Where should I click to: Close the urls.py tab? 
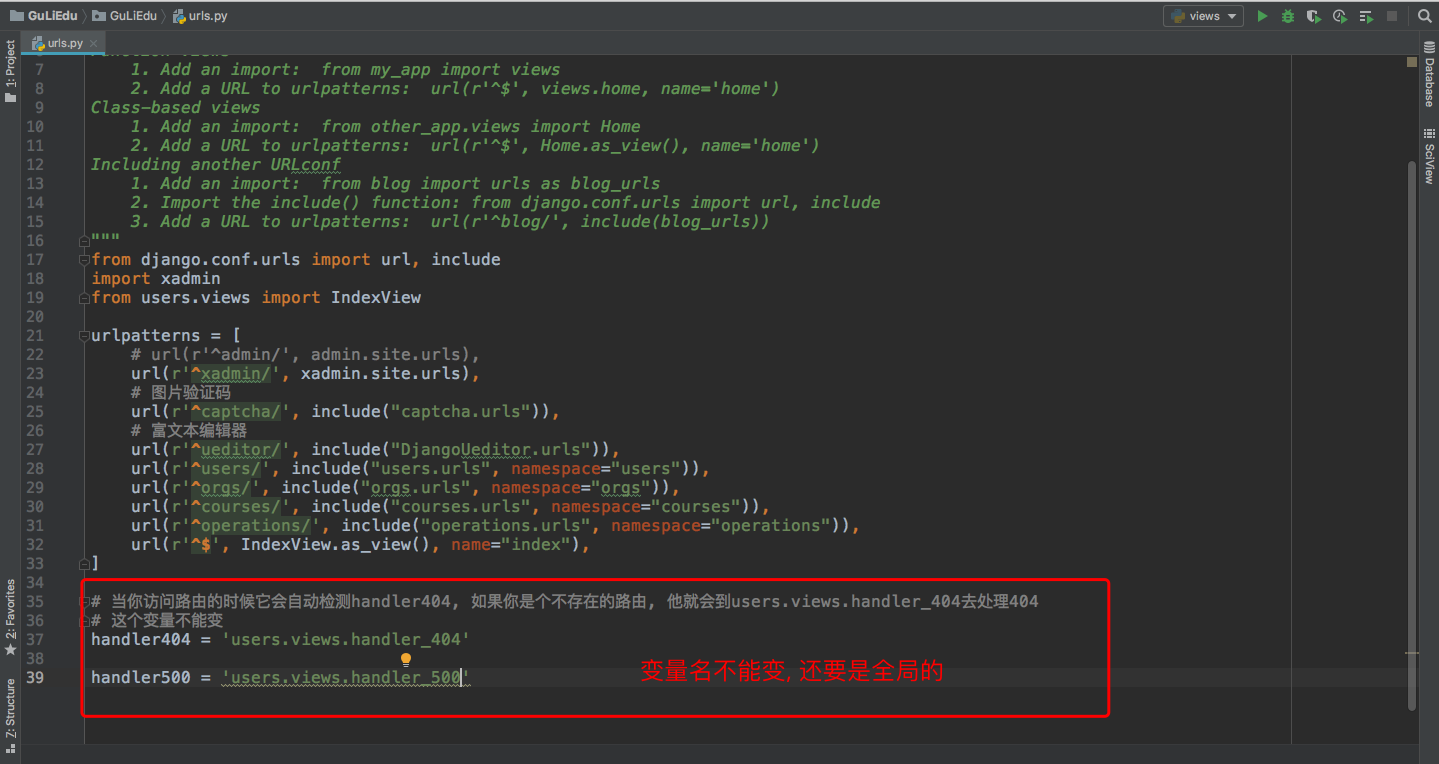95,43
